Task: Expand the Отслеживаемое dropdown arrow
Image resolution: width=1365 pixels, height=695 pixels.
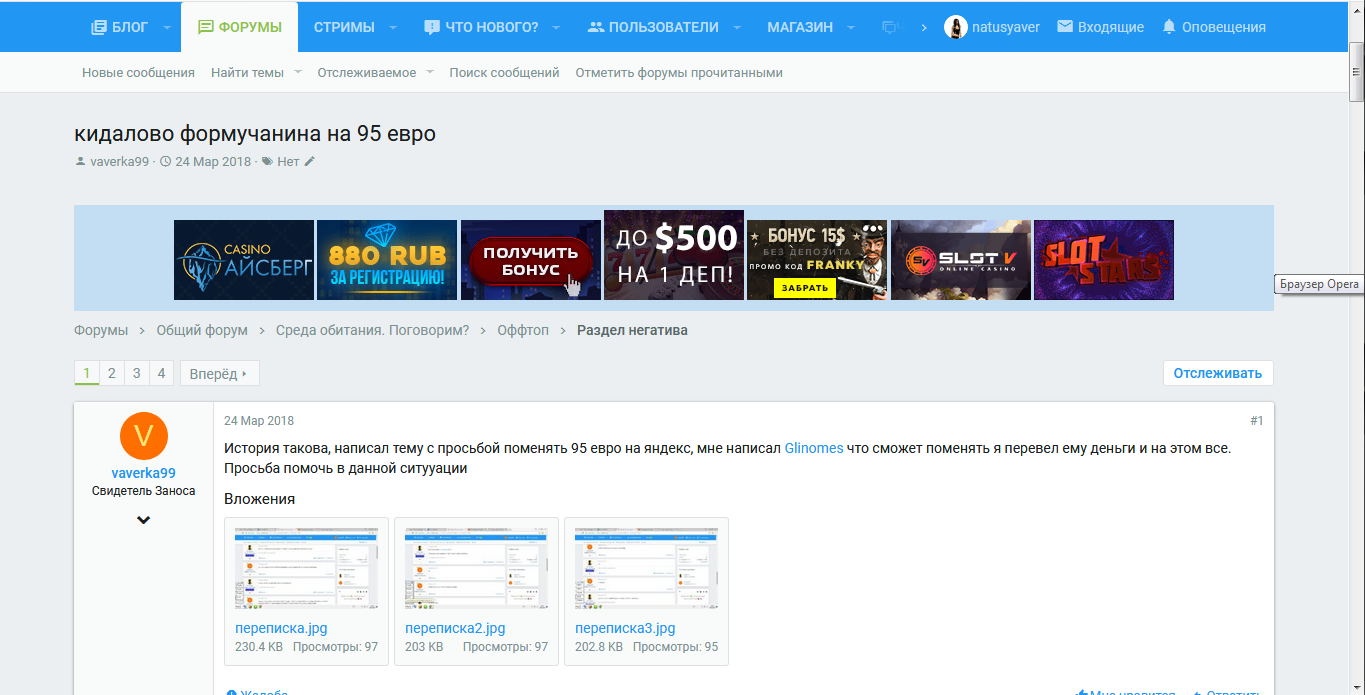Action: click(430, 72)
